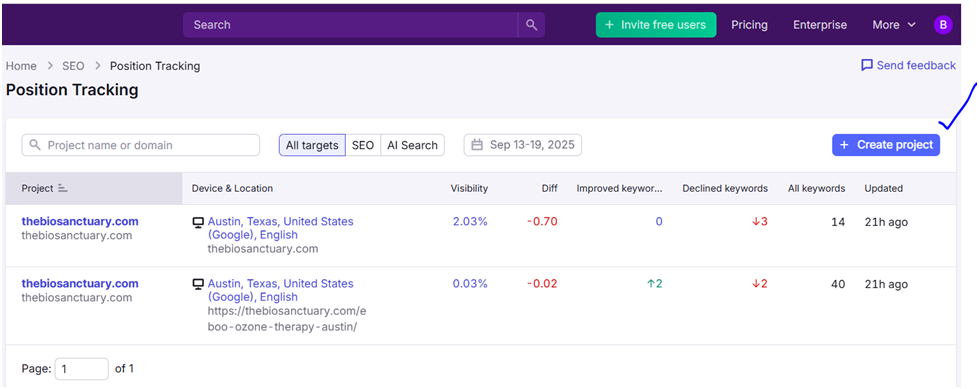The width and height of the screenshot is (979, 389).
Task: Open the Pricing menu item
Action: pos(749,25)
